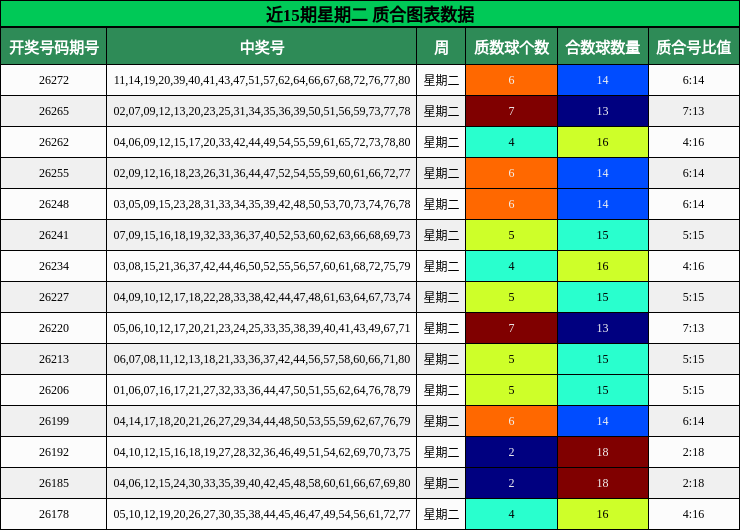Click yellow-green composite count 16 in row 26234

point(603,266)
